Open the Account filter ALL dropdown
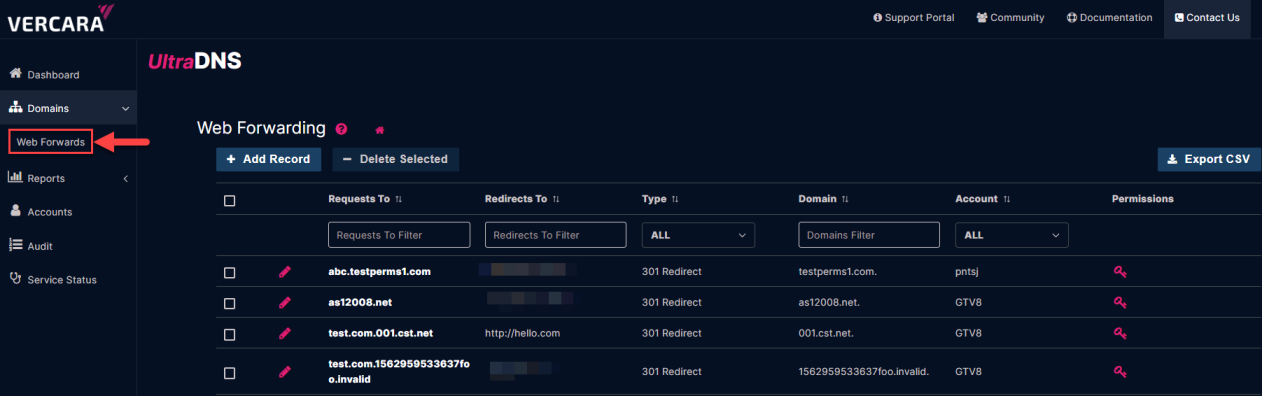Screen dimensions: 1262x396 [1012, 235]
